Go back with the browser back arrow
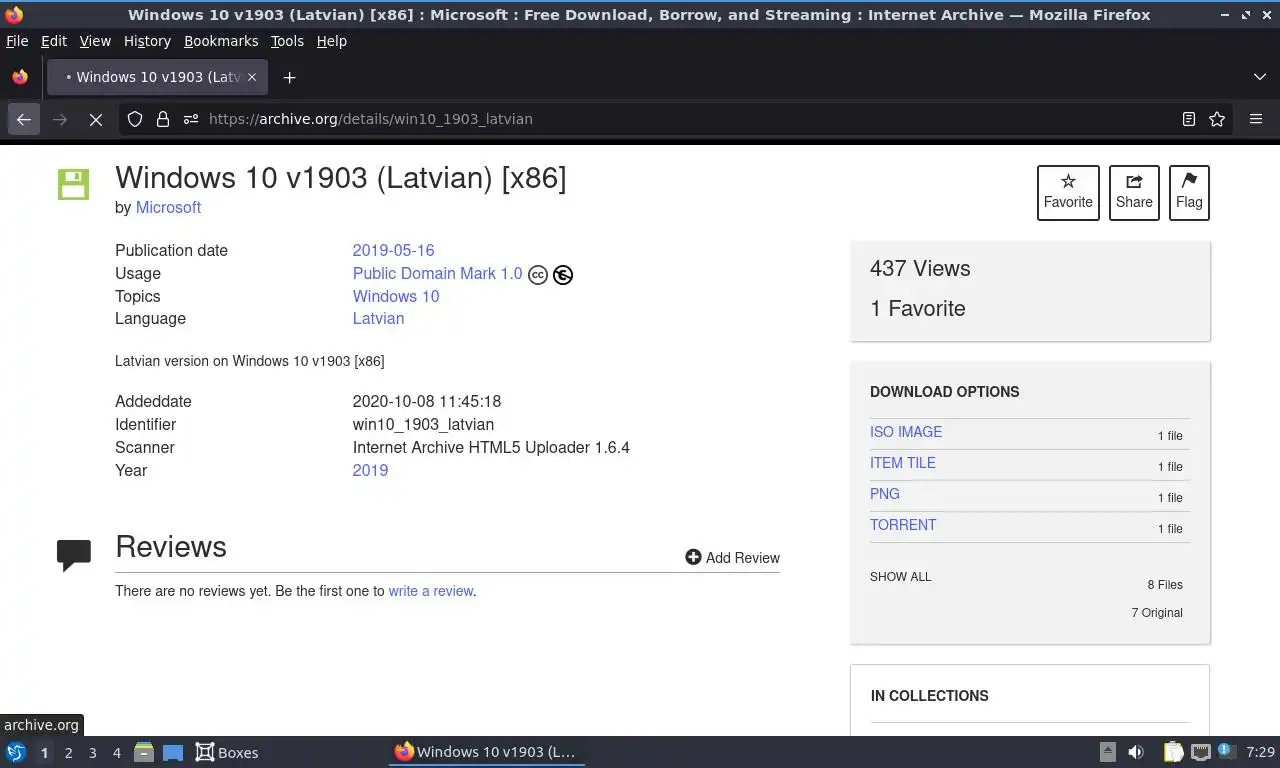The width and height of the screenshot is (1280, 768). click(24, 119)
